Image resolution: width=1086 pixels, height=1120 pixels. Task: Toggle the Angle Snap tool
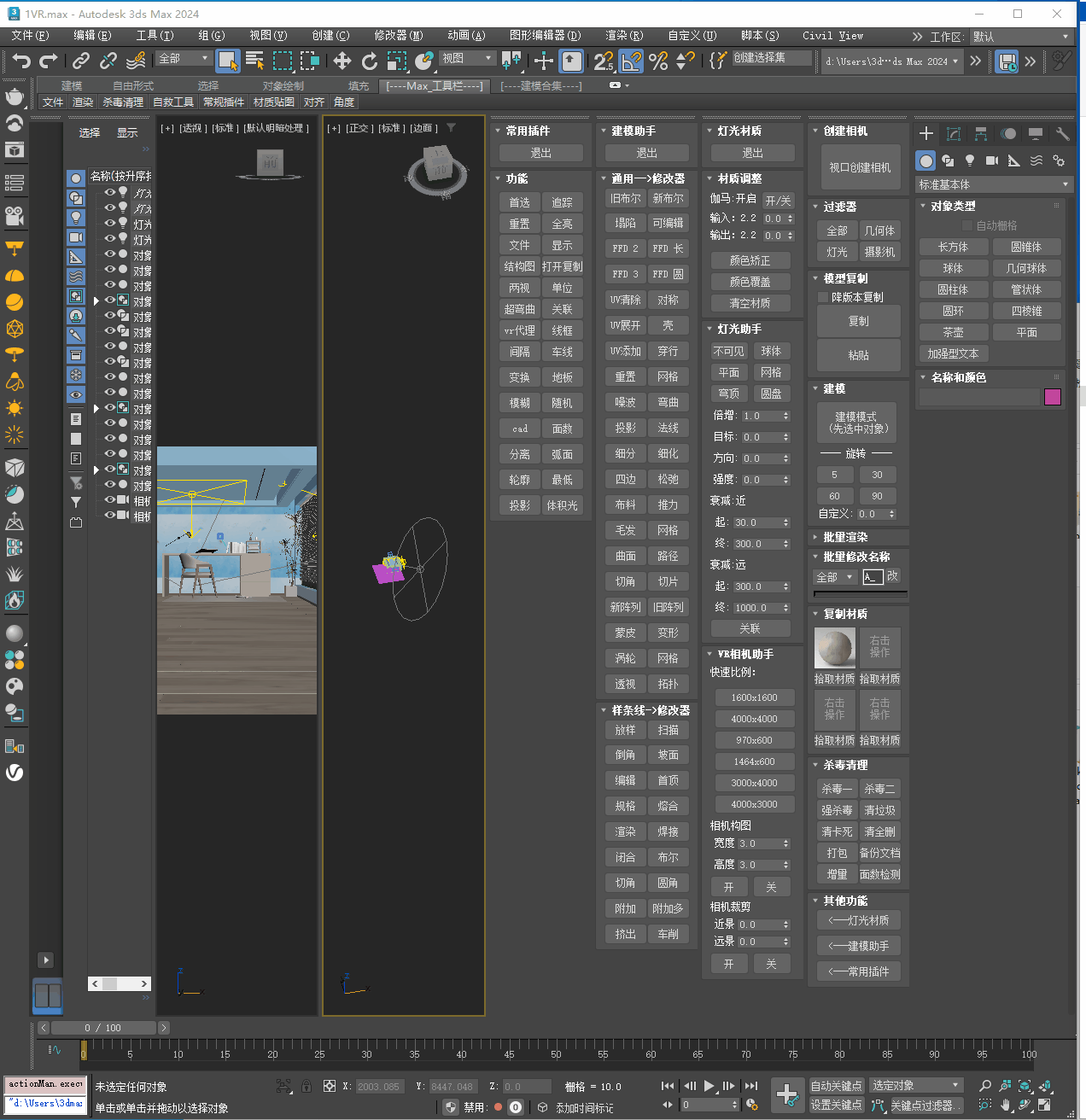631,61
